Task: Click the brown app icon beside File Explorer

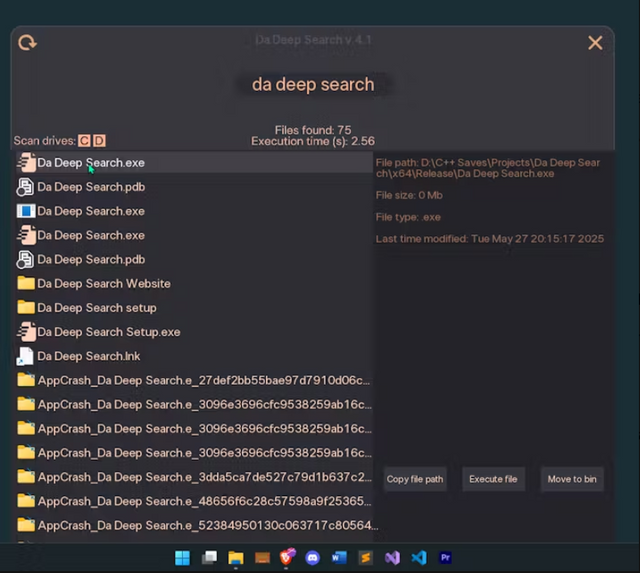Action: click(x=262, y=558)
